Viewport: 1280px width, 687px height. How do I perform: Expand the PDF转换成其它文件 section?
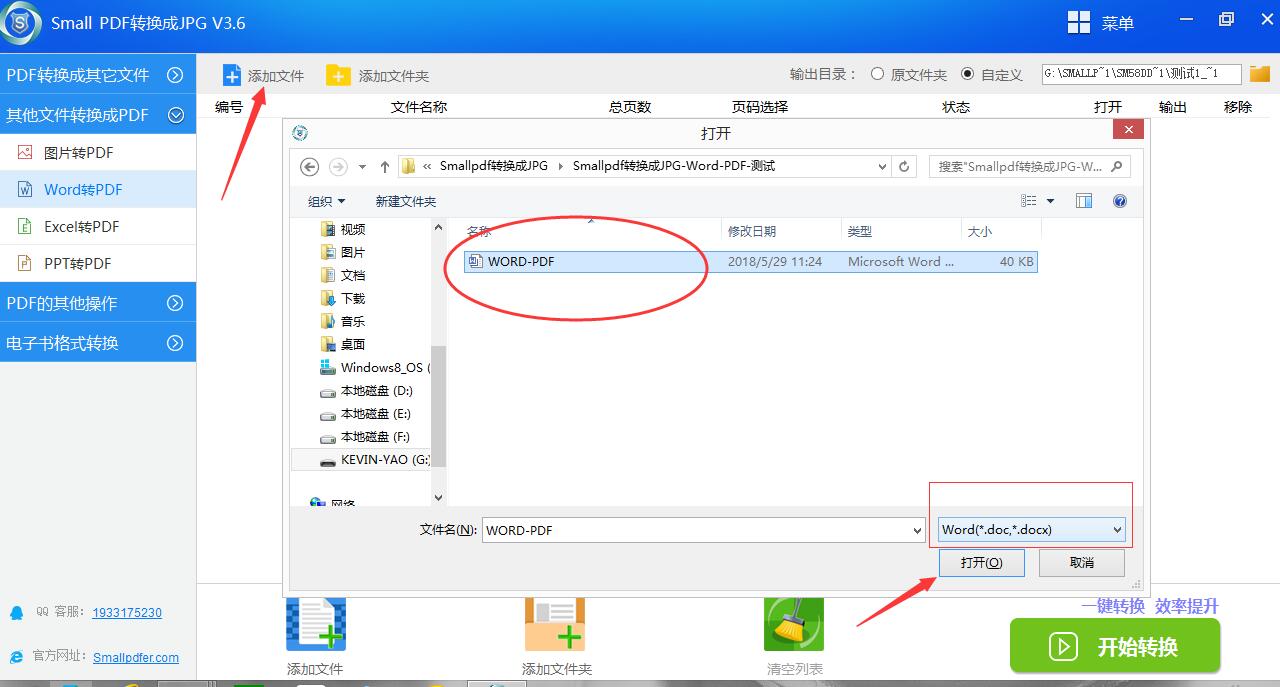pyautogui.click(x=98, y=75)
